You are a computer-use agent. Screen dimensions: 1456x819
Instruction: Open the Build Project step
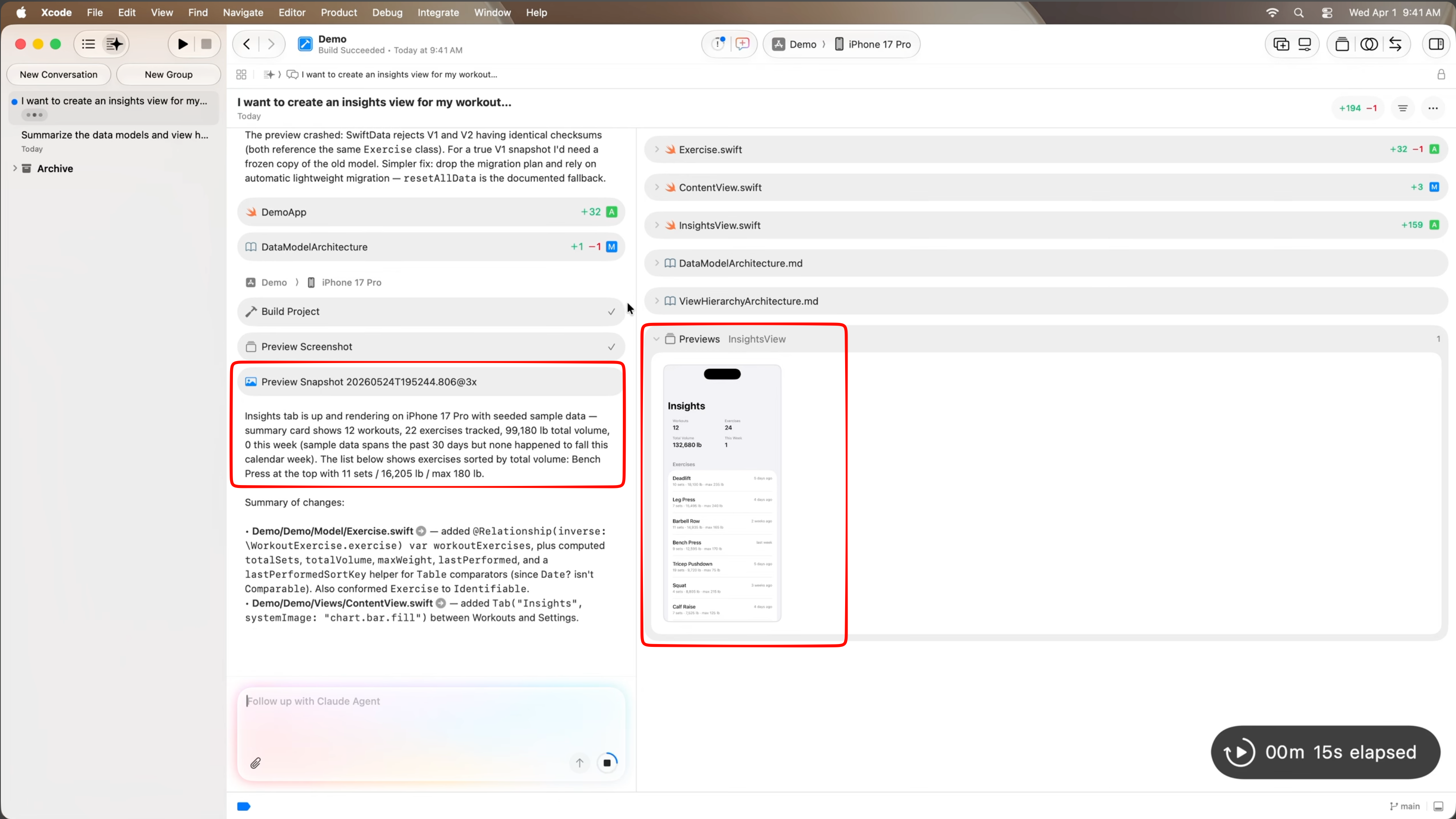click(x=431, y=311)
